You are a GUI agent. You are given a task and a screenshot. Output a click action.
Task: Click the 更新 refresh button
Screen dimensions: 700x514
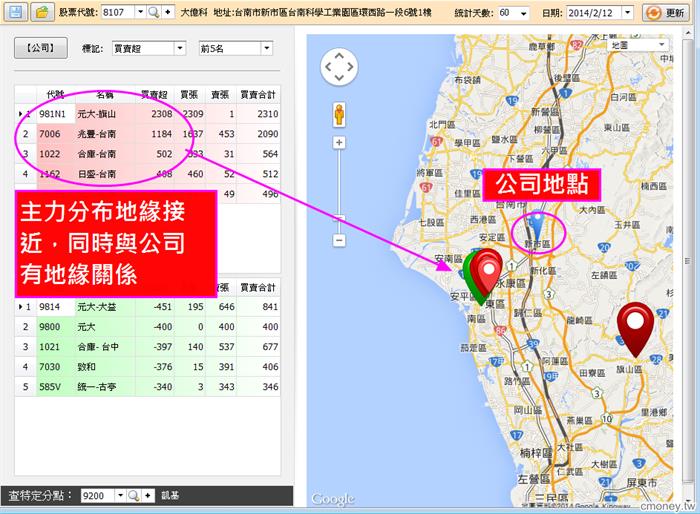coord(664,13)
